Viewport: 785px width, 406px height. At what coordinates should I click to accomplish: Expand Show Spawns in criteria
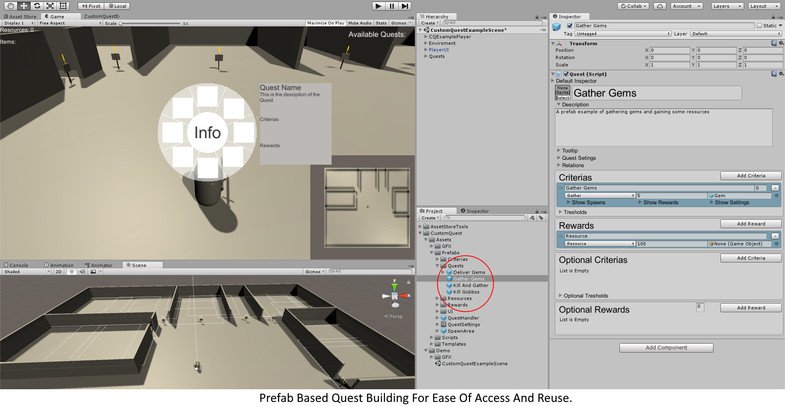point(586,202)
